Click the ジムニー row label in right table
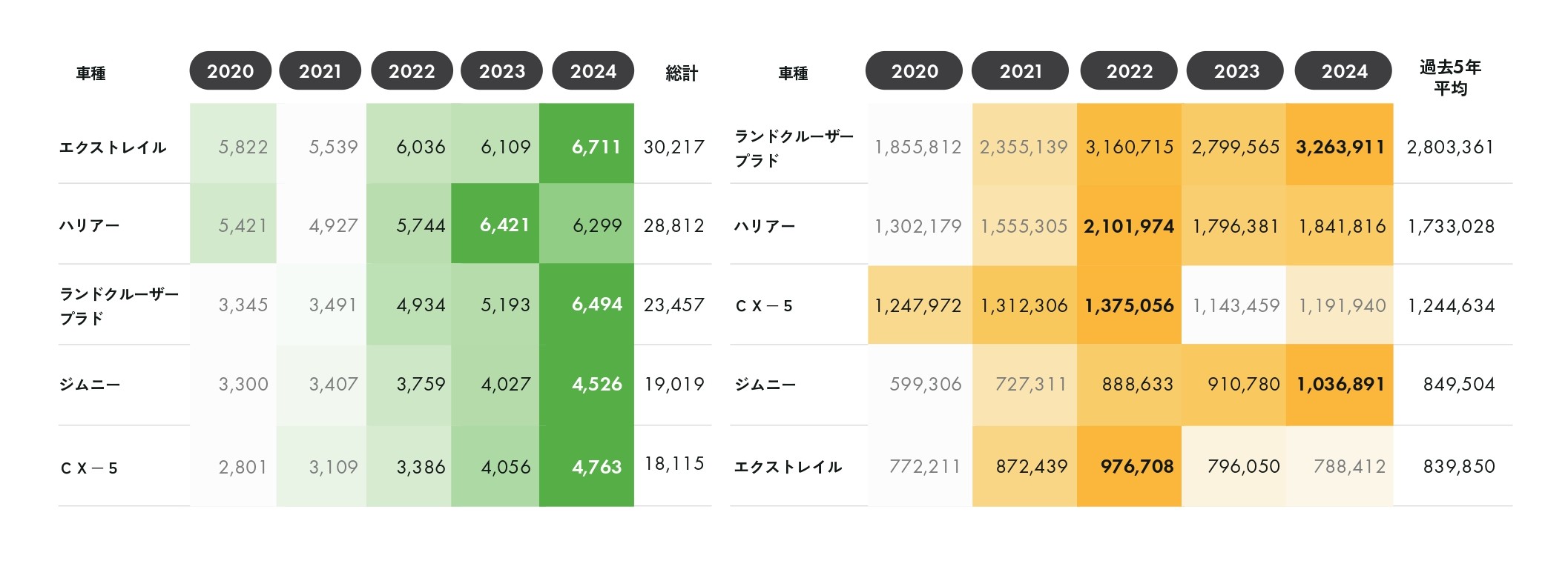This screenshot has height=561, width=1568. pyautogui.click(x=765, y=385)
